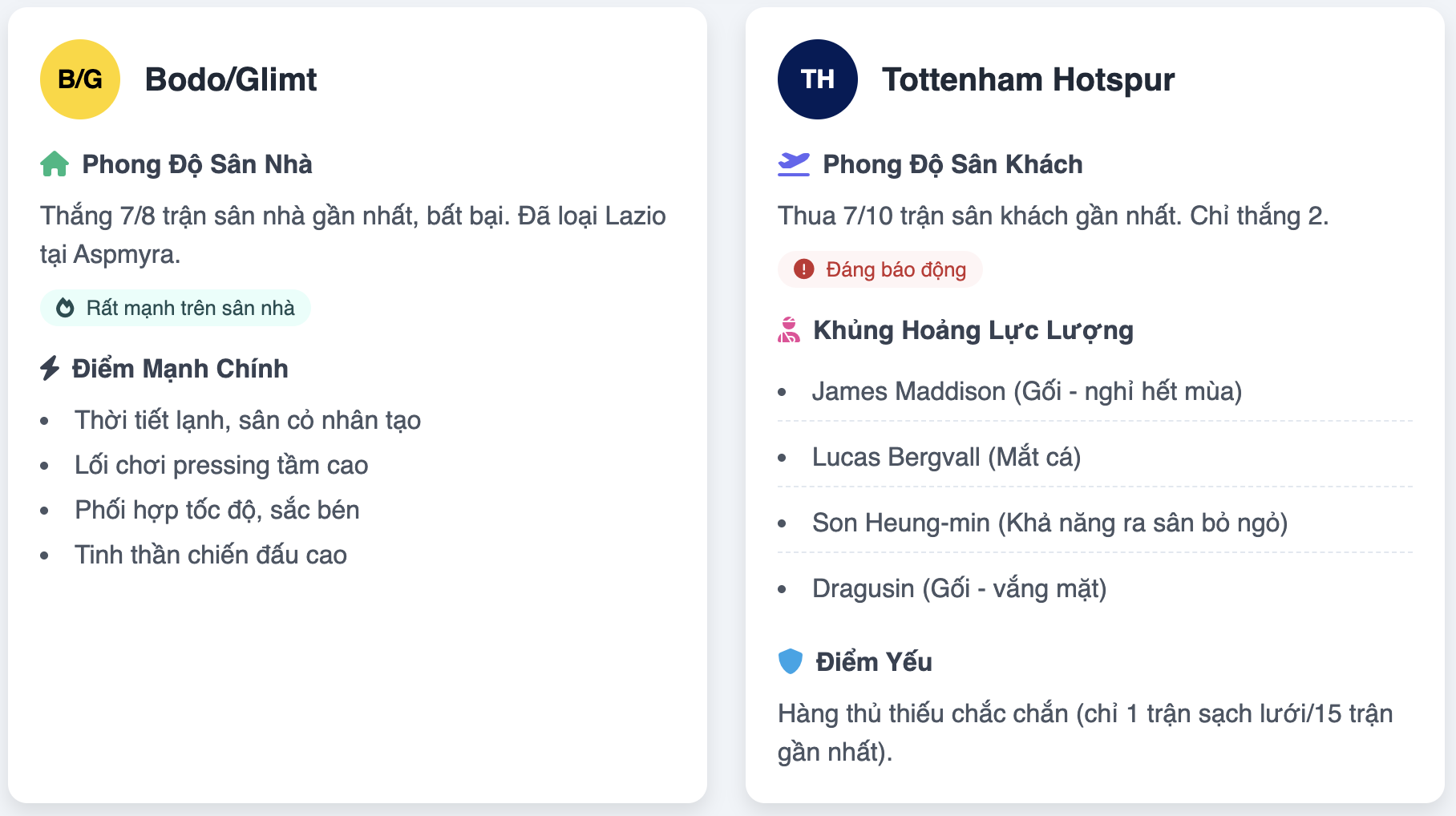This screenshot has width=1456, height=816.
Task: Open the Bodo/Glimt team title
Action: tap(231, 79)
